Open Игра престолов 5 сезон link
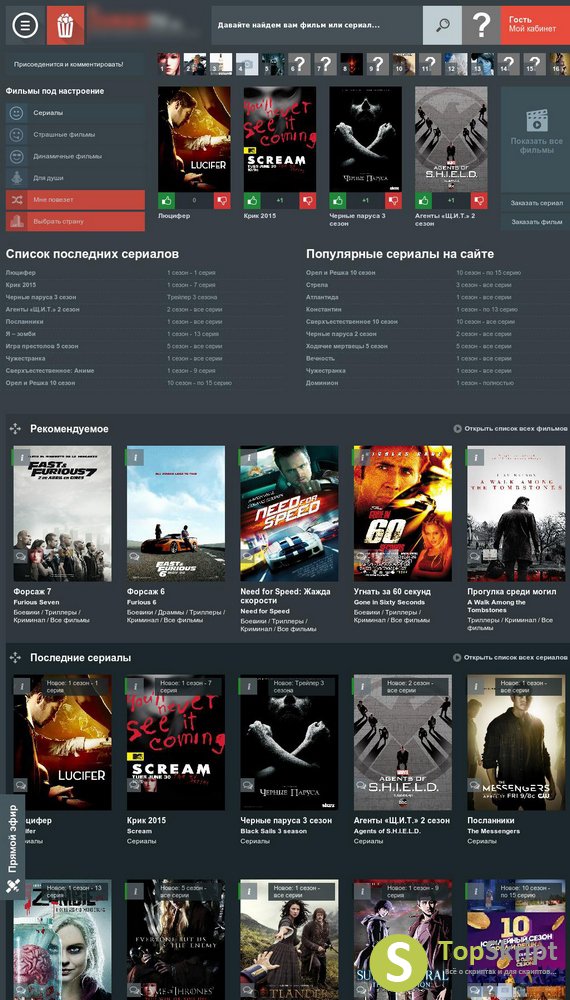570x1000 pixels. pyautogui.click(x=42, y=346)
